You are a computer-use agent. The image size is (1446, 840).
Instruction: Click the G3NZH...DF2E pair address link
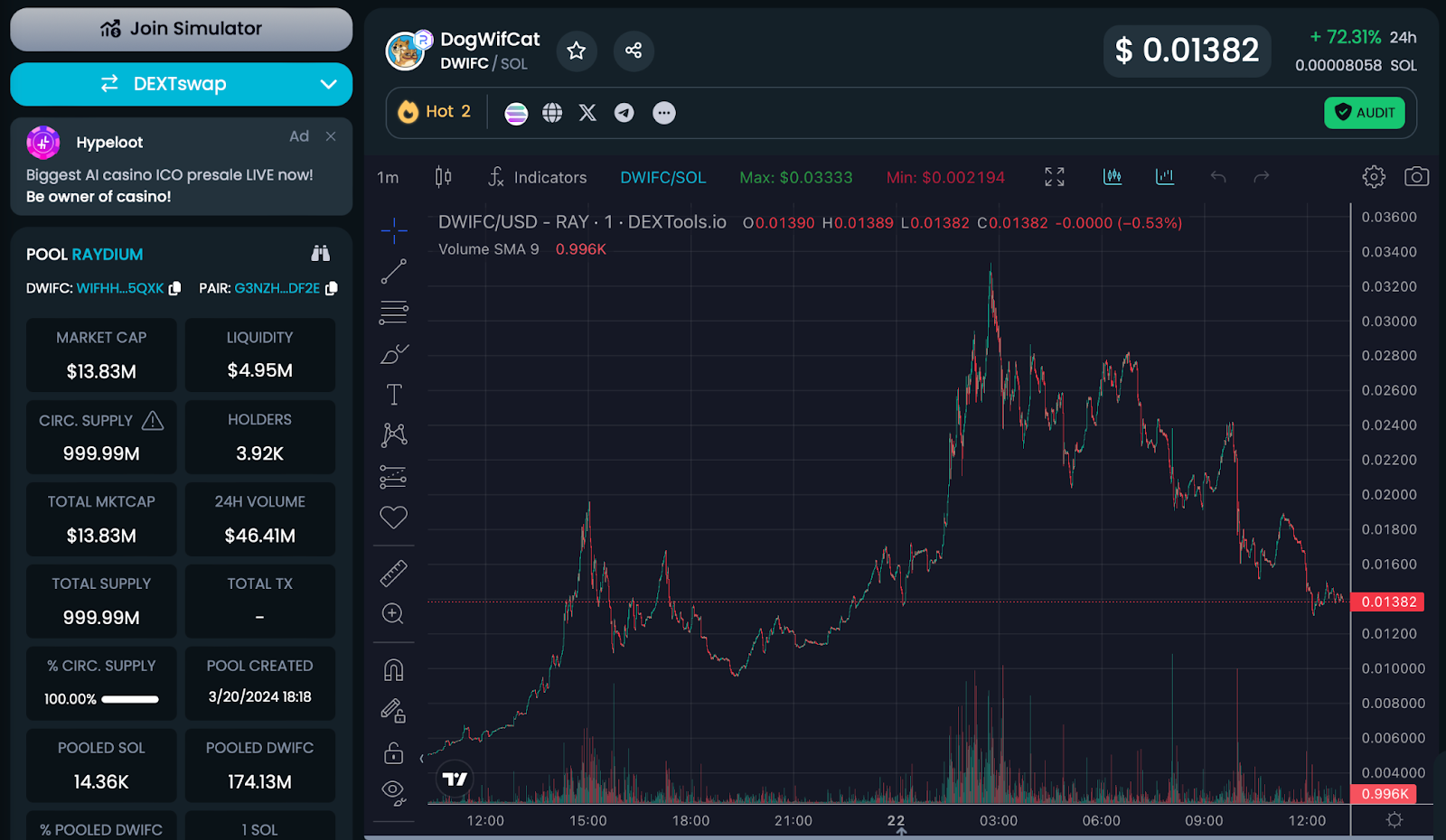tap(277, 288)
